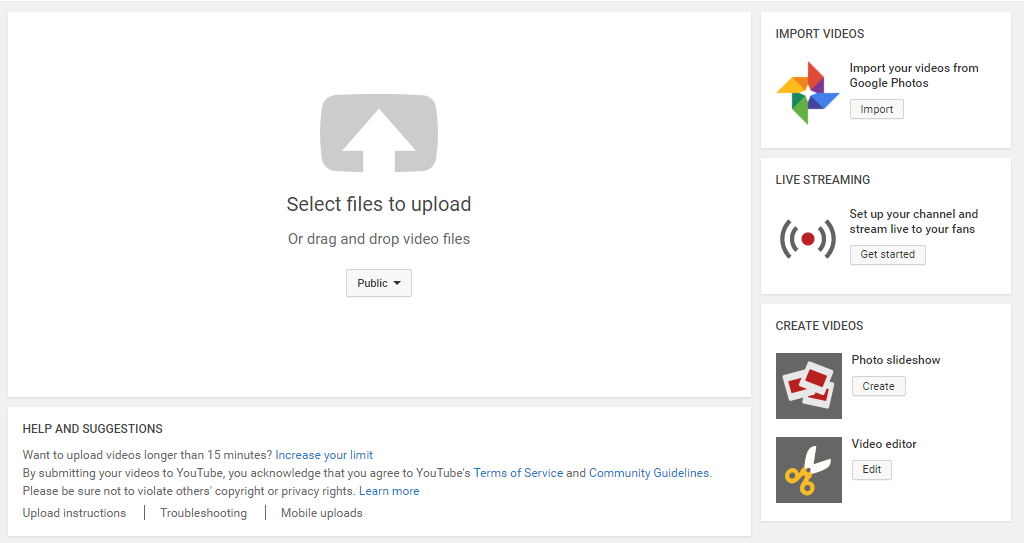Click the Video editor scissors icon

coord(808,470)
